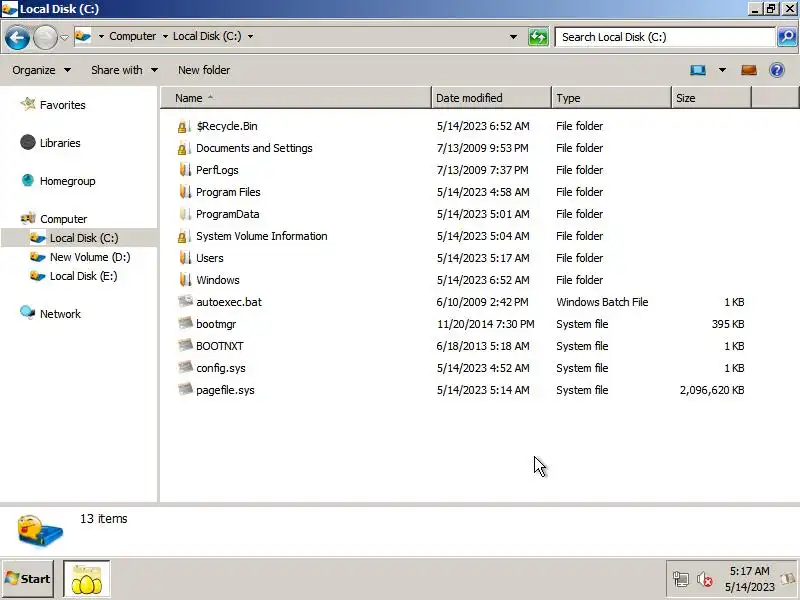
Task: Select the BOOTNXT file name
Action: click(219, 346)
